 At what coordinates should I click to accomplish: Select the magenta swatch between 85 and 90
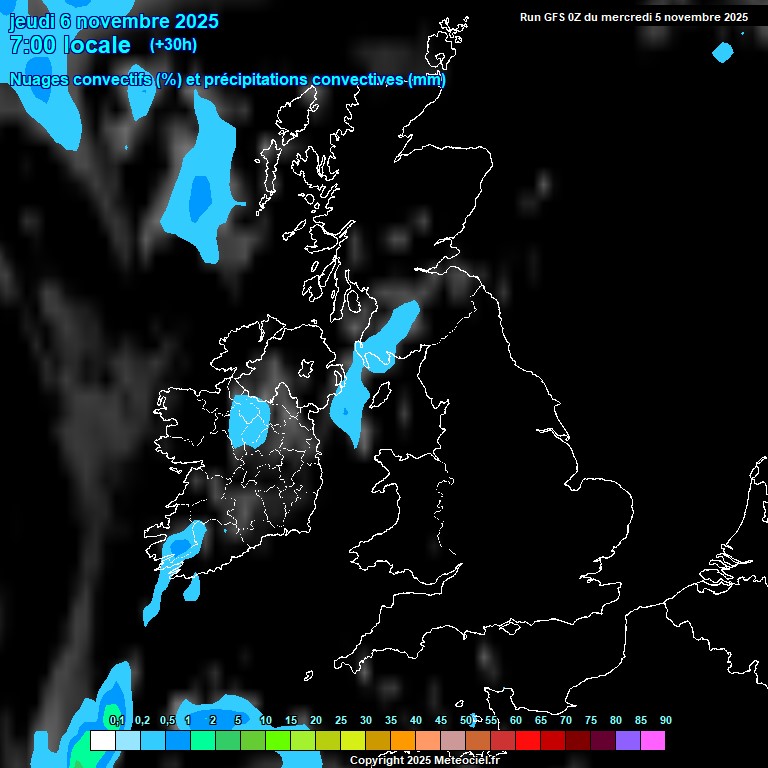click(652, 741)
